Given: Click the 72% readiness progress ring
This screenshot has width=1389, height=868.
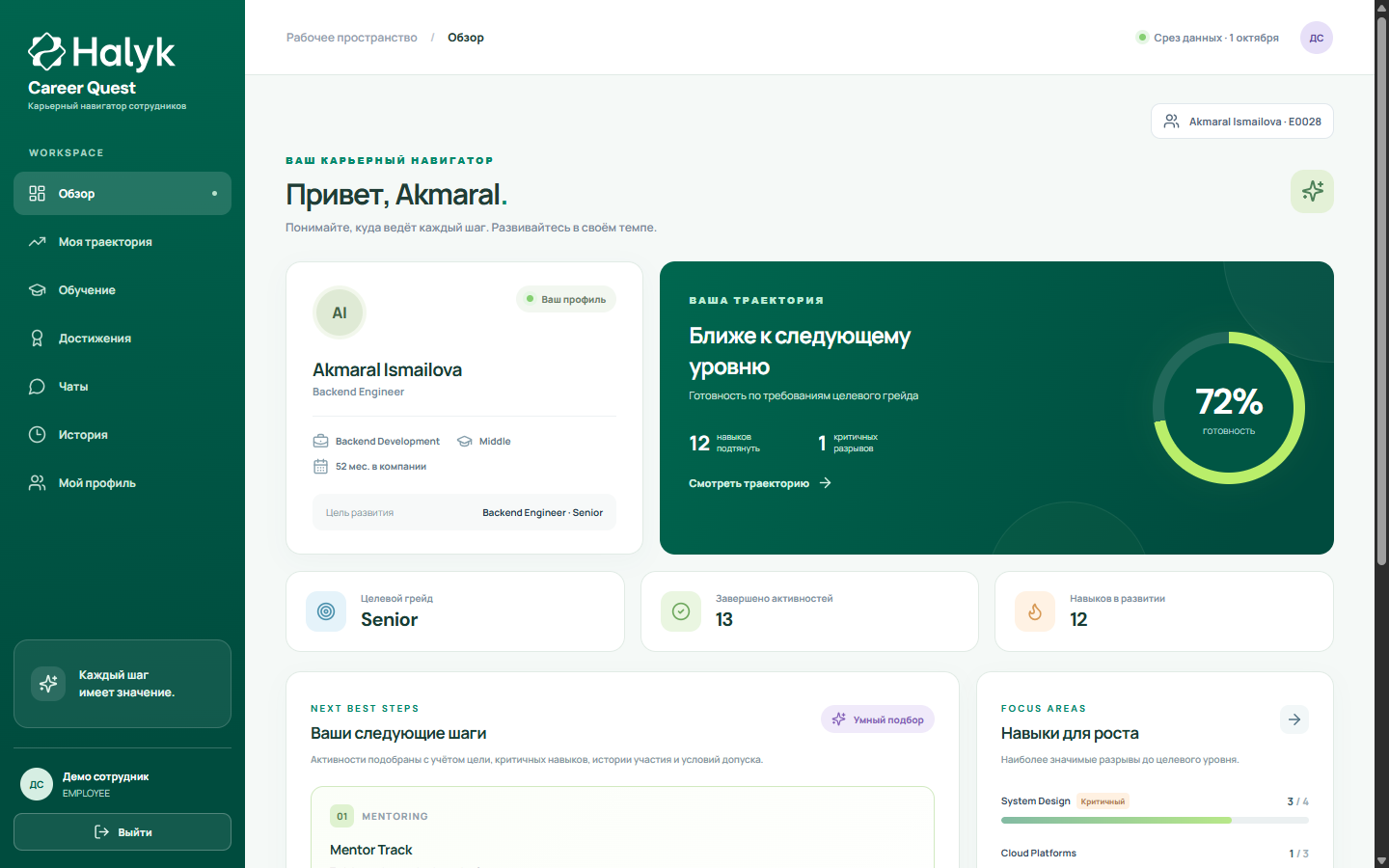Looking at the screenshot, I should point(1229,408).
